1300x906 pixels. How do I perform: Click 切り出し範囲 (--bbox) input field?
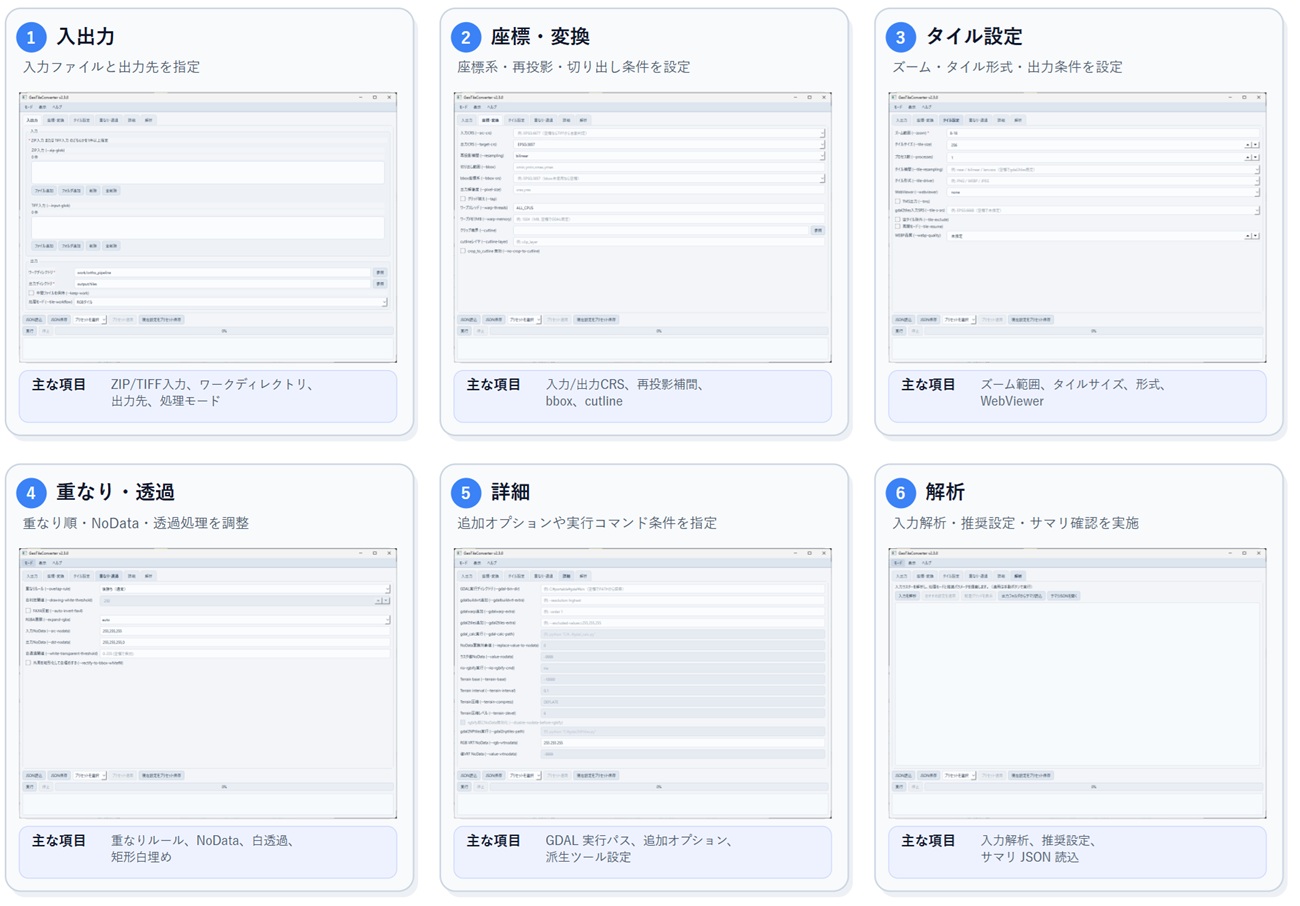click(669, 167)
